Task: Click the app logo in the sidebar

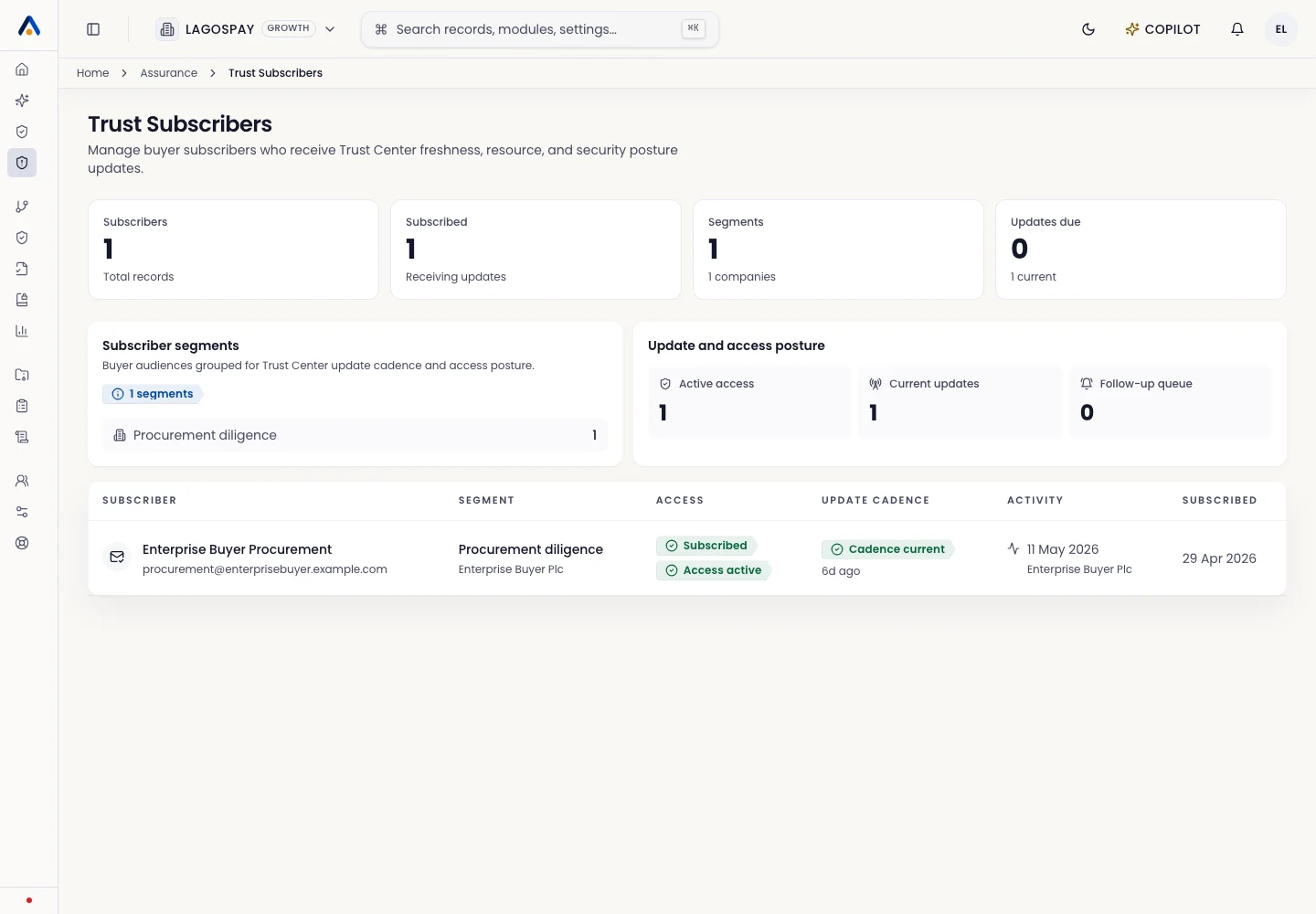Action: 29,27
